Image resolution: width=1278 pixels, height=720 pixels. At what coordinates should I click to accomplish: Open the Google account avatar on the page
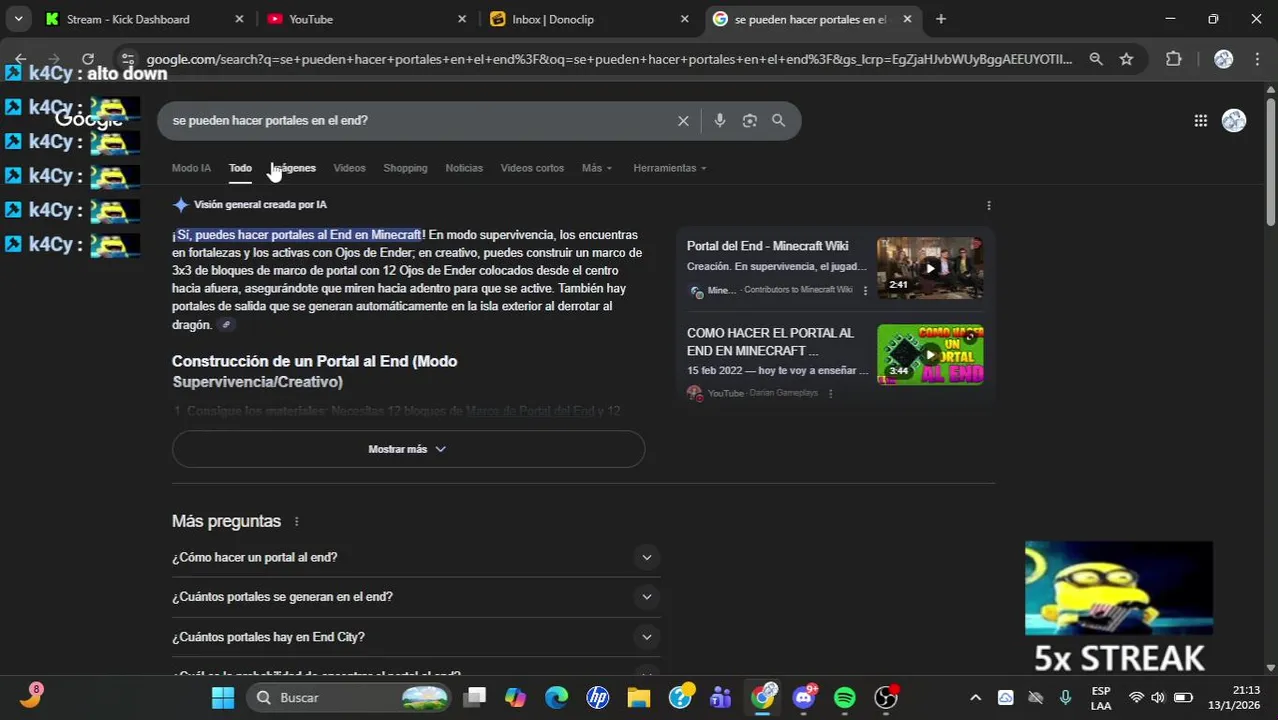[1234, 121]
